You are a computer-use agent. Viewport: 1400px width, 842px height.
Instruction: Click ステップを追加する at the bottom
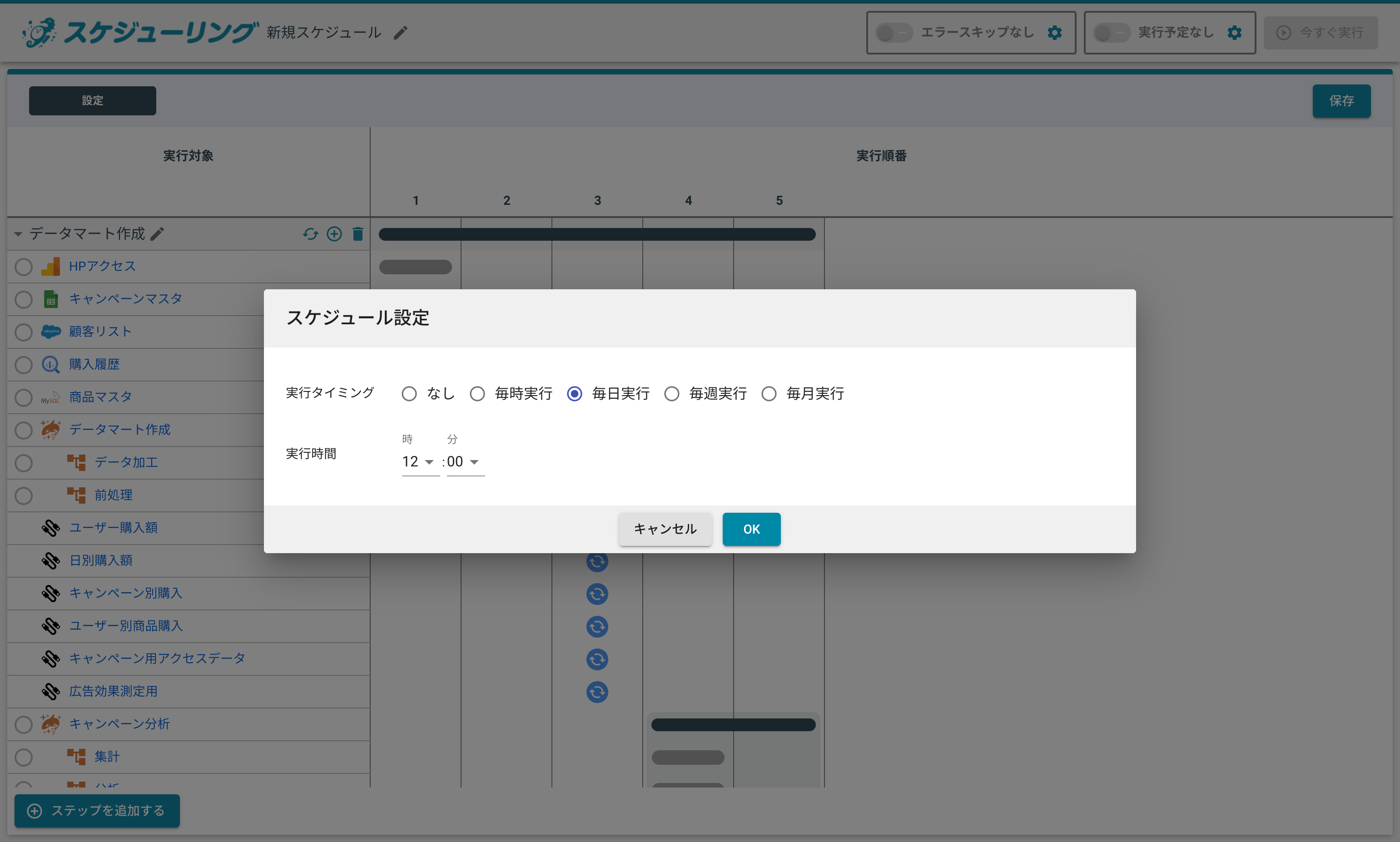[x=97, y=811]
